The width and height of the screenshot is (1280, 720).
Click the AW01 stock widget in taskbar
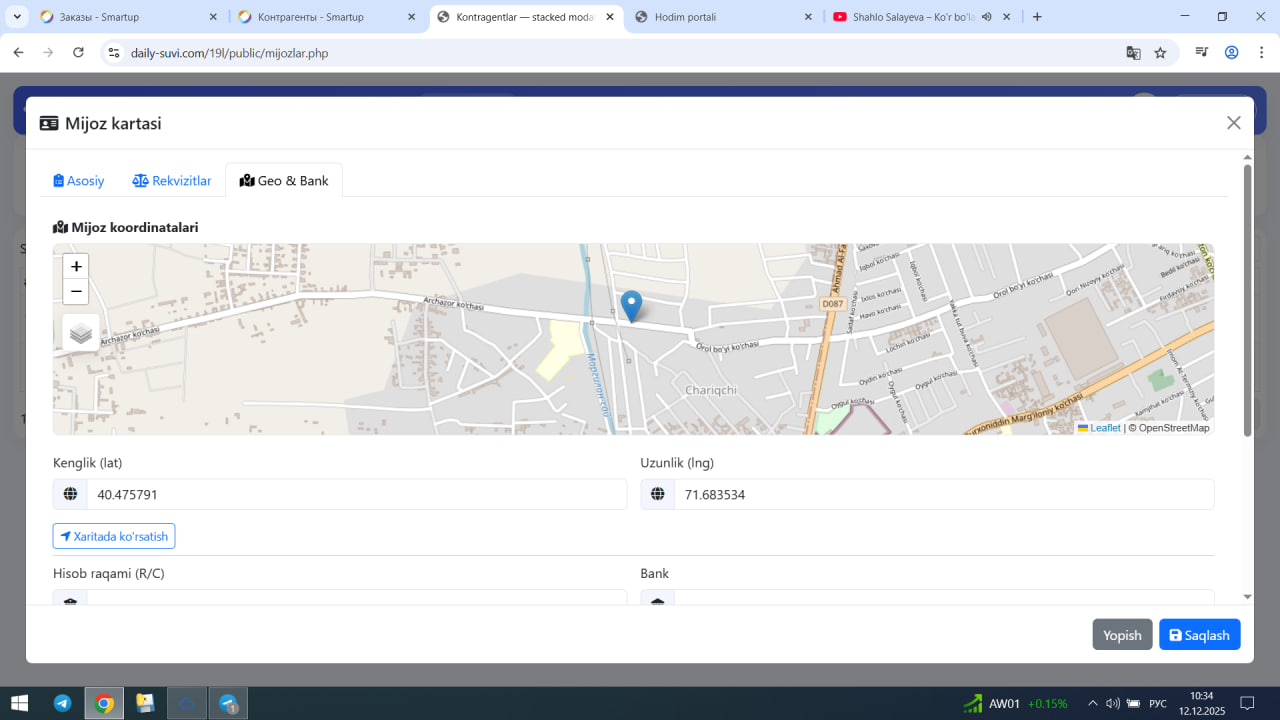[1015, 703]
